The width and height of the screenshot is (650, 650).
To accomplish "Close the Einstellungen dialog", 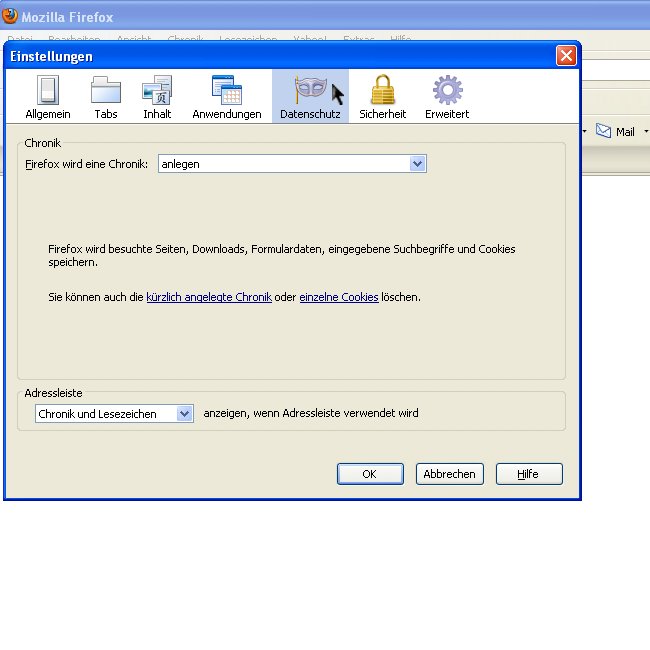I will [566, 56].
